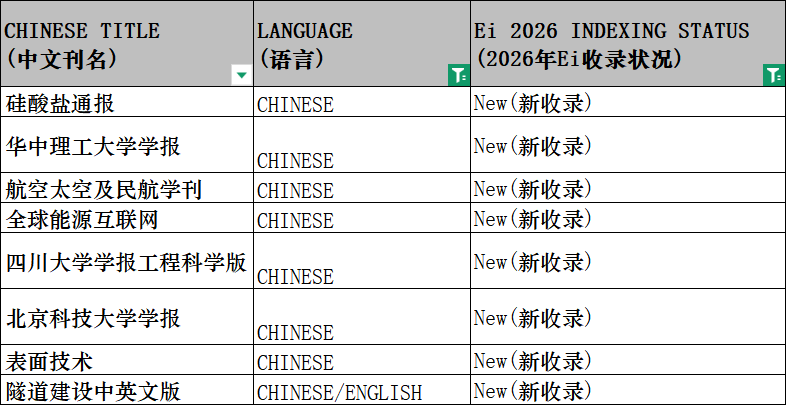This screenshot has height=406, width=787.
Task: Select the CHINESE TITLE (中文刊名) header cell
Action: (127, 44)
